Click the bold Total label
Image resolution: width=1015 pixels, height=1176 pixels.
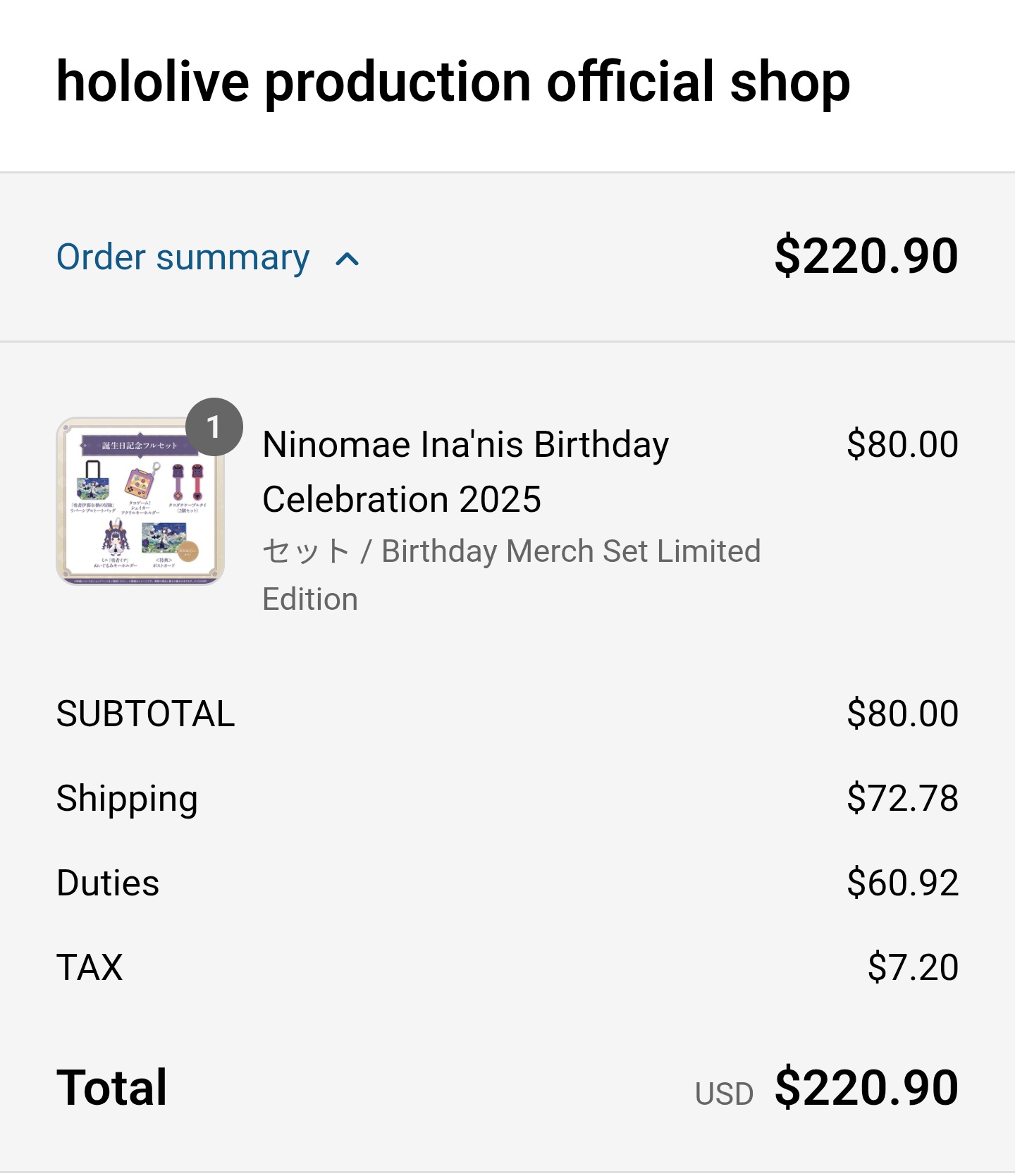click(x=111, y=1087)
